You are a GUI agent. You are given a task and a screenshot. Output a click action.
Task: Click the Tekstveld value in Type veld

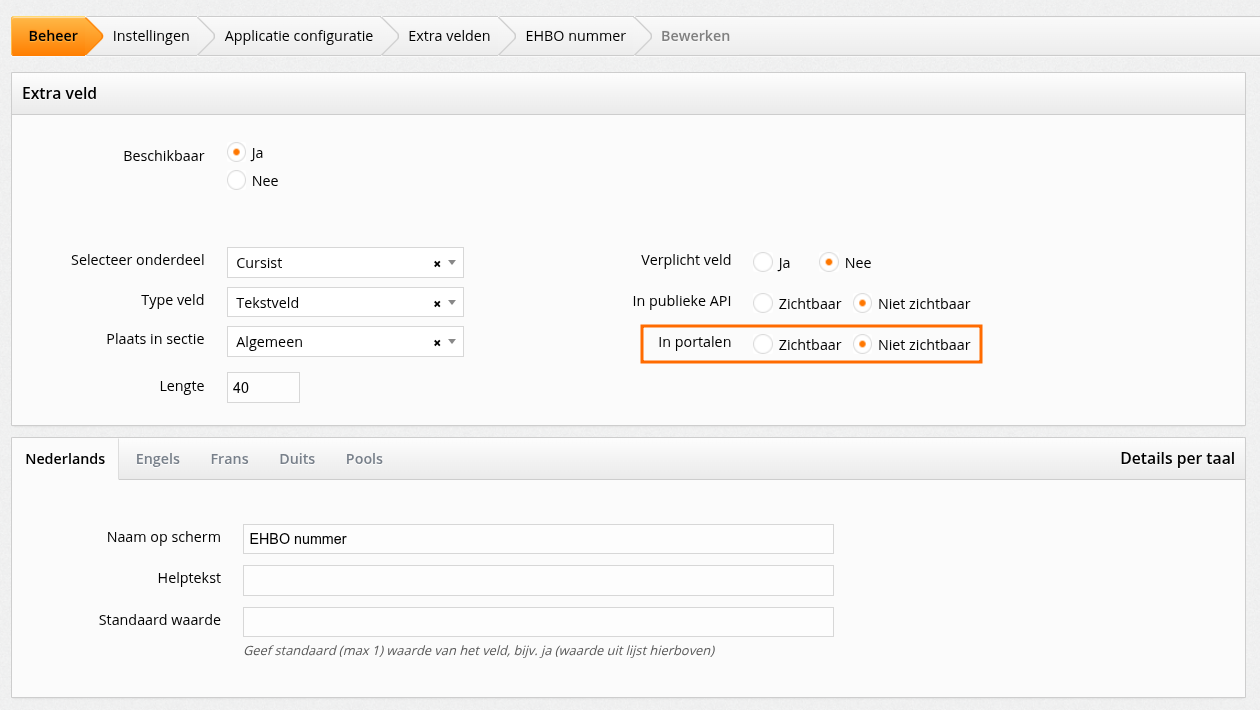pos(267,303)
